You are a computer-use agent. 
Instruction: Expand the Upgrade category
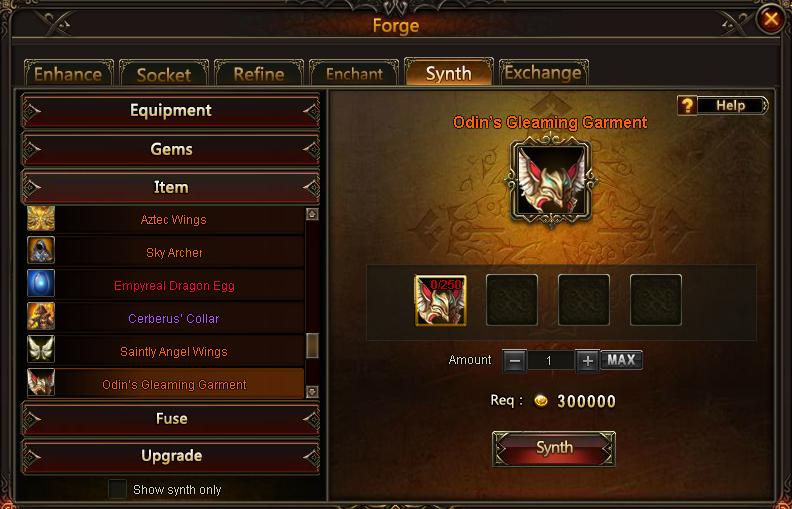point(171,456)
